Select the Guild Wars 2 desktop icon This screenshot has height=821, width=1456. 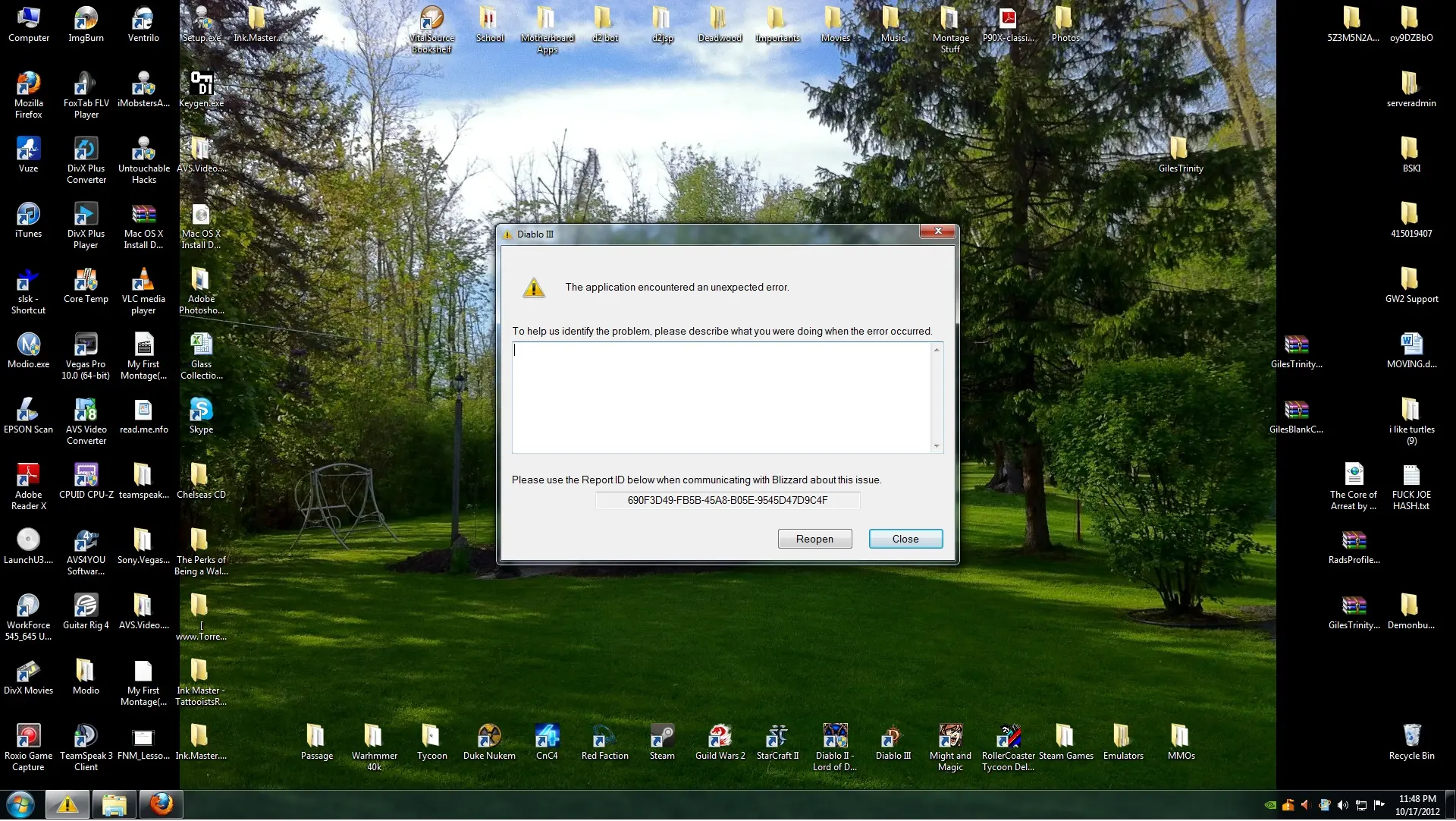[720, 737]
